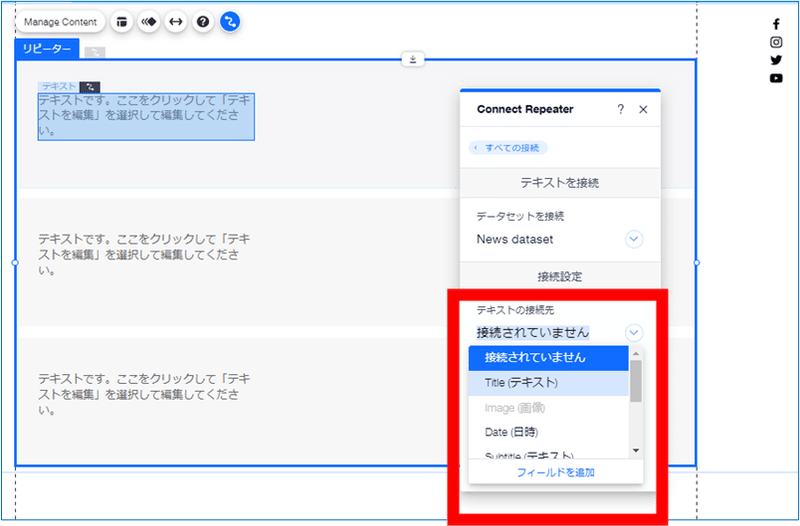The image size is (800, 526).
Task: Select the second repeater item text
Action: 144,255
